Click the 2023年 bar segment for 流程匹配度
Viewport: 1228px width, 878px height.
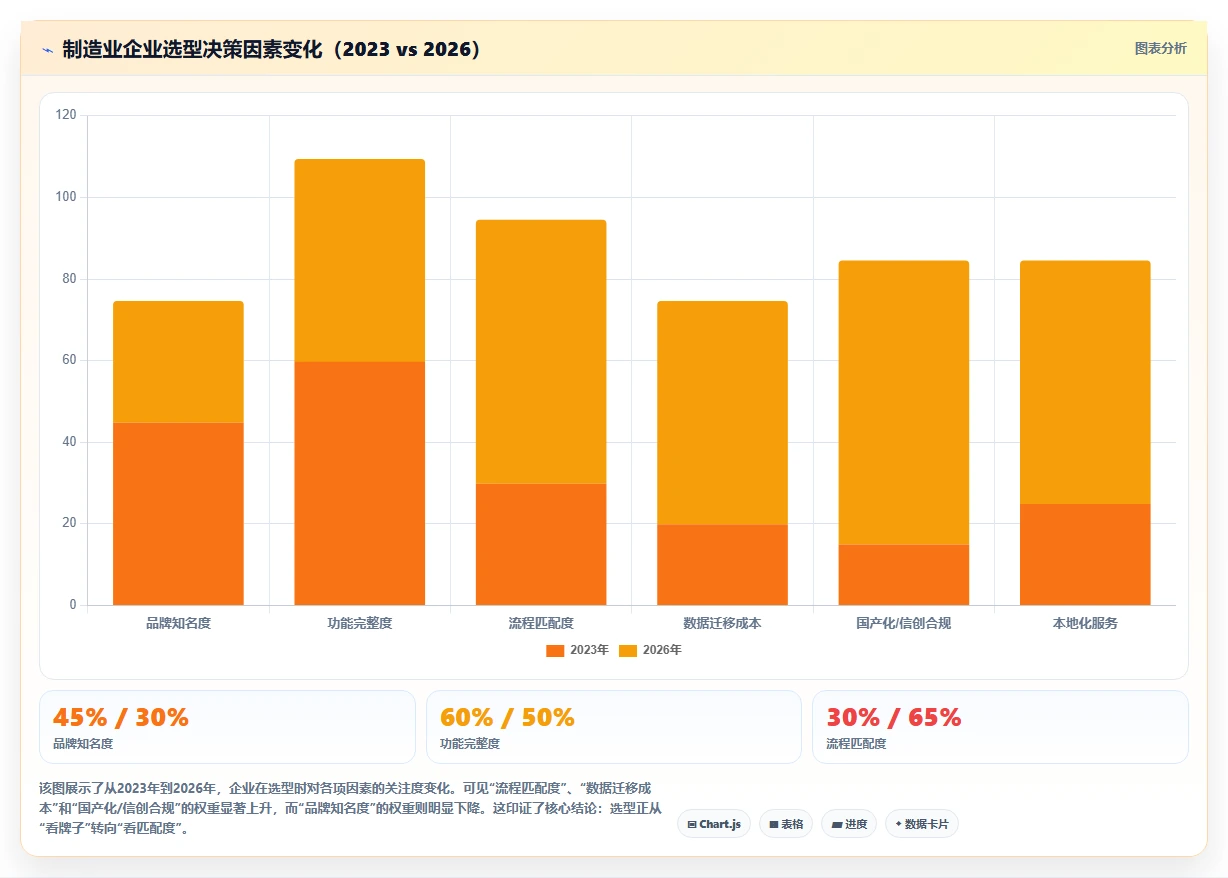click(541, 544)
